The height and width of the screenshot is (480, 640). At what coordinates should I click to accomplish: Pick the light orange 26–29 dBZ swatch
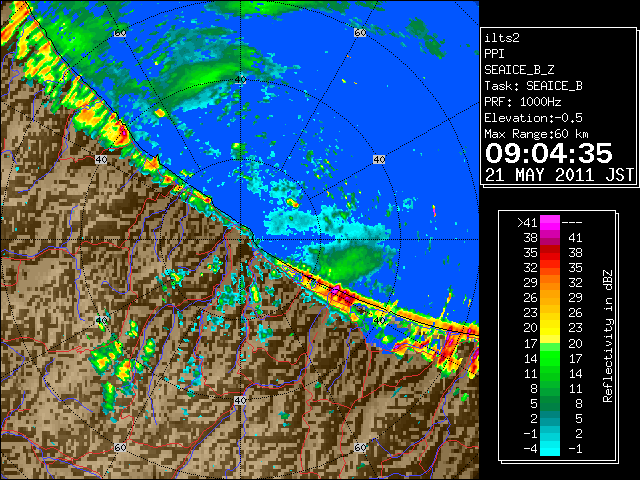pos(550,298)
